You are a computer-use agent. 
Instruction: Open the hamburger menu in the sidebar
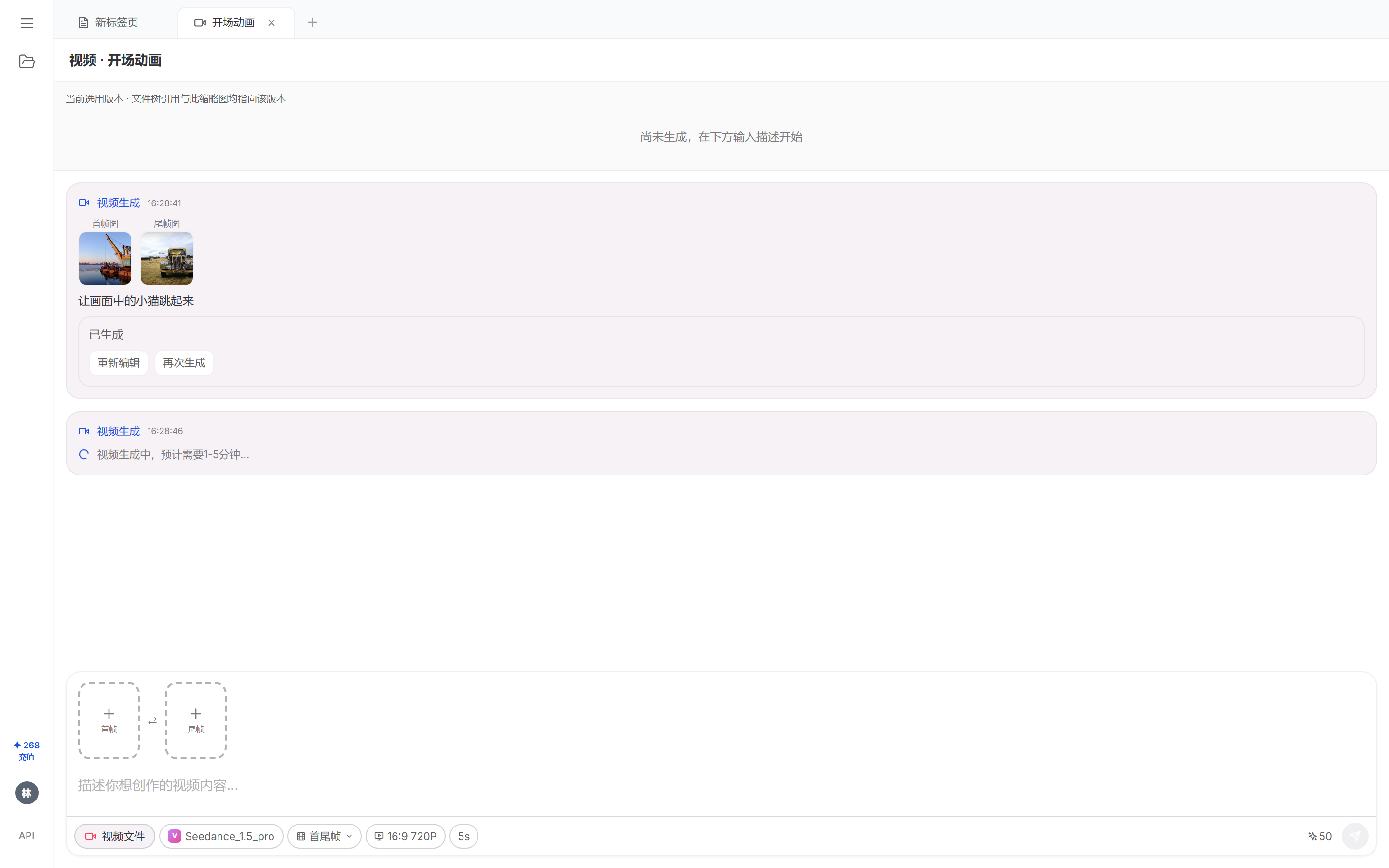point(27,23)
